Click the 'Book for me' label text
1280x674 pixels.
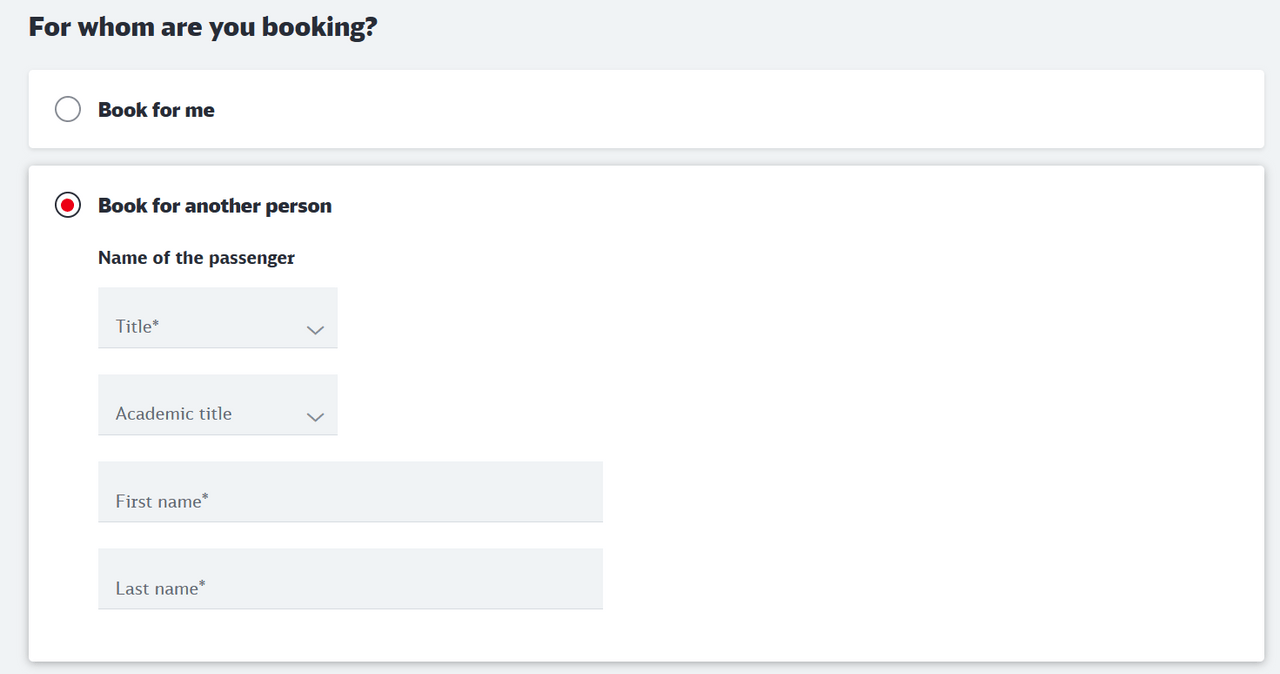point(156,110)
